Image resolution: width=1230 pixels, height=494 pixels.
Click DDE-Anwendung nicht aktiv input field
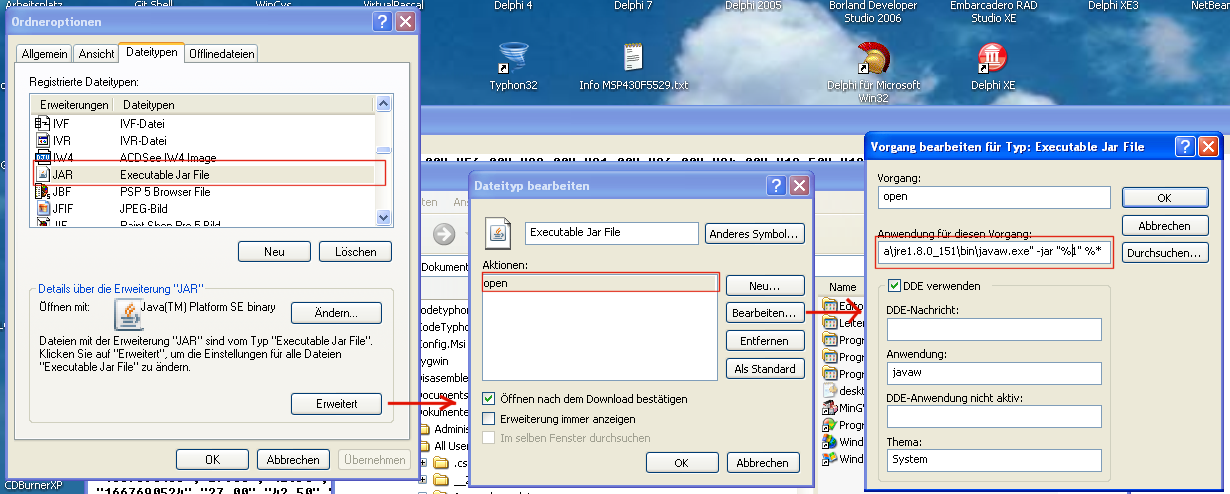click(x=993, y=416)
